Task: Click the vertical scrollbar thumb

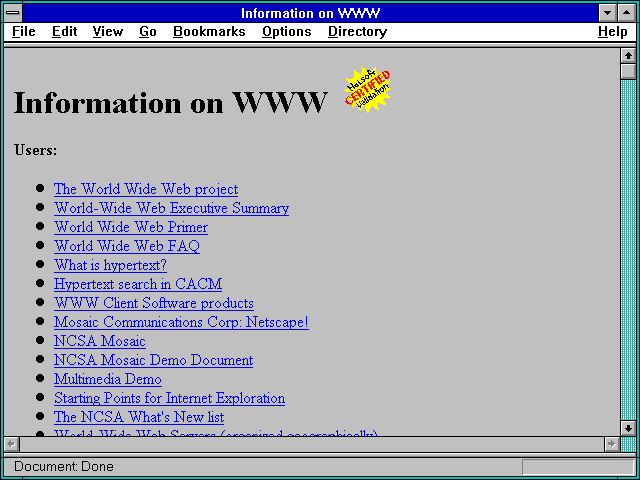Action: [629, 71]
